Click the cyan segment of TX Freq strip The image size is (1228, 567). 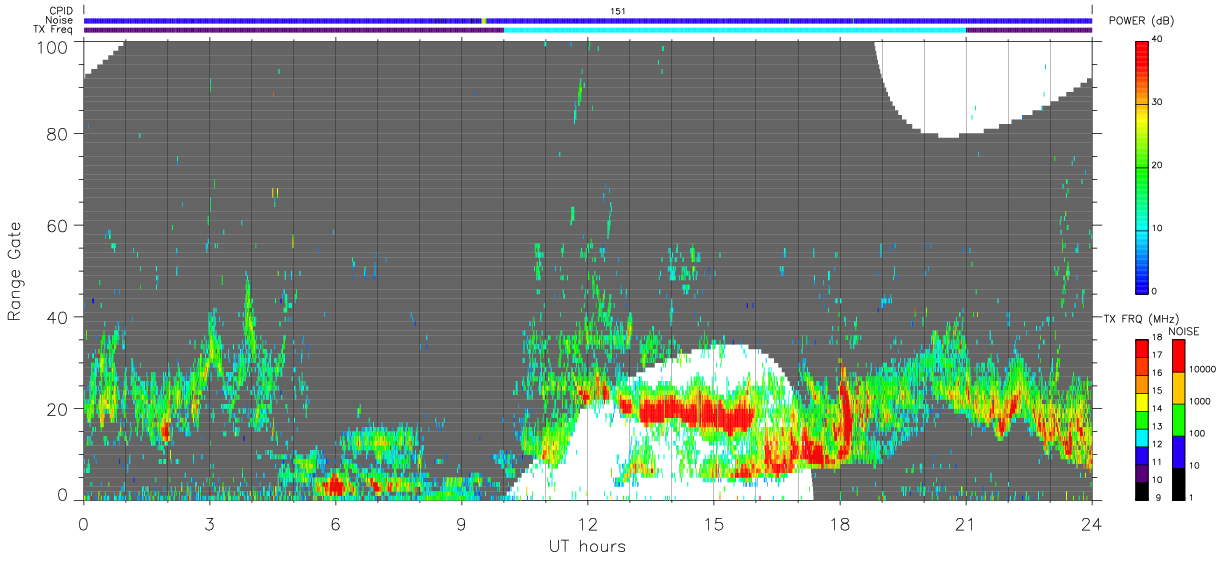[735, 30]
